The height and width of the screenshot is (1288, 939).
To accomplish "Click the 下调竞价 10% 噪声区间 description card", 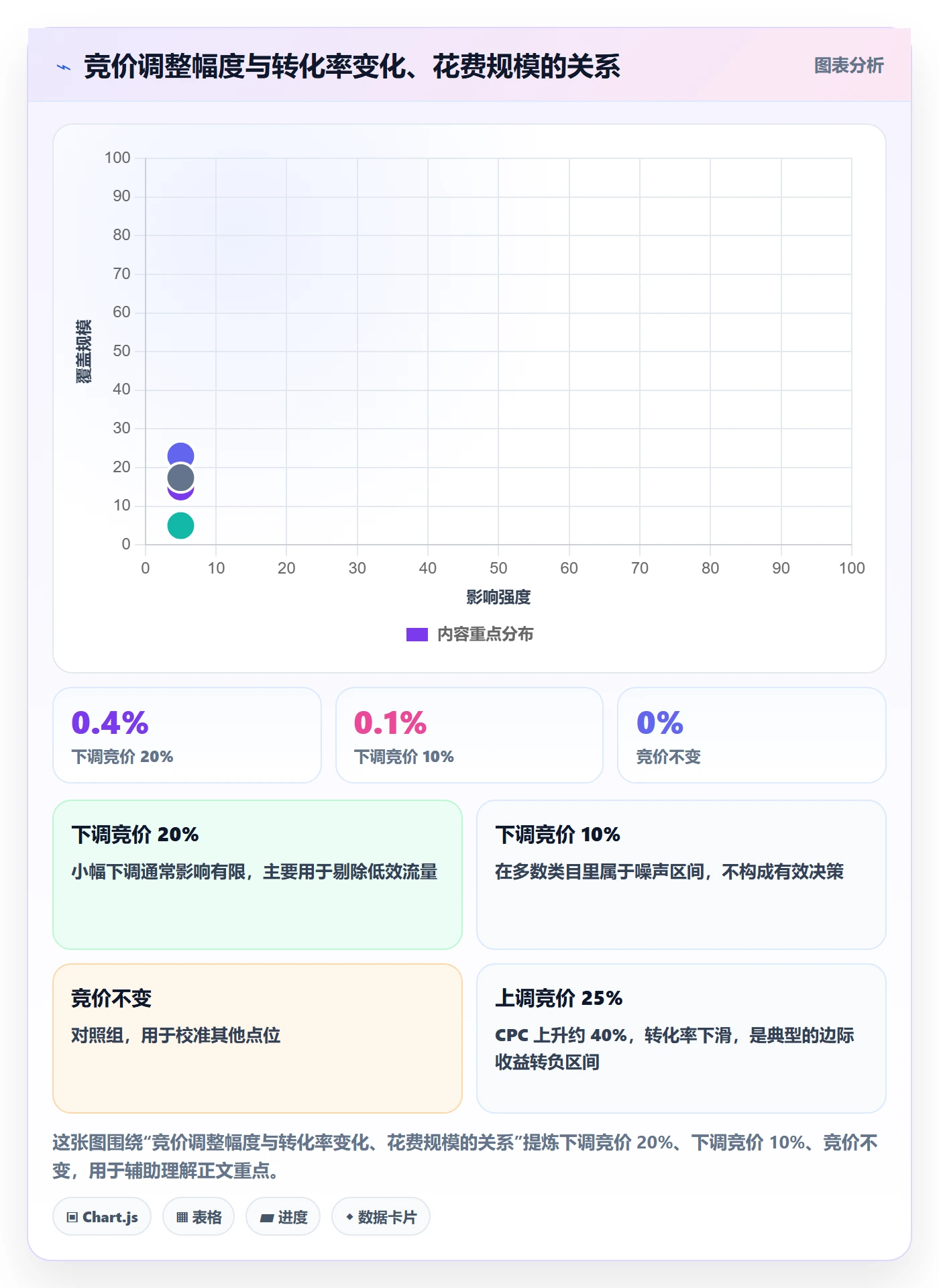I will tap(681, 875).
